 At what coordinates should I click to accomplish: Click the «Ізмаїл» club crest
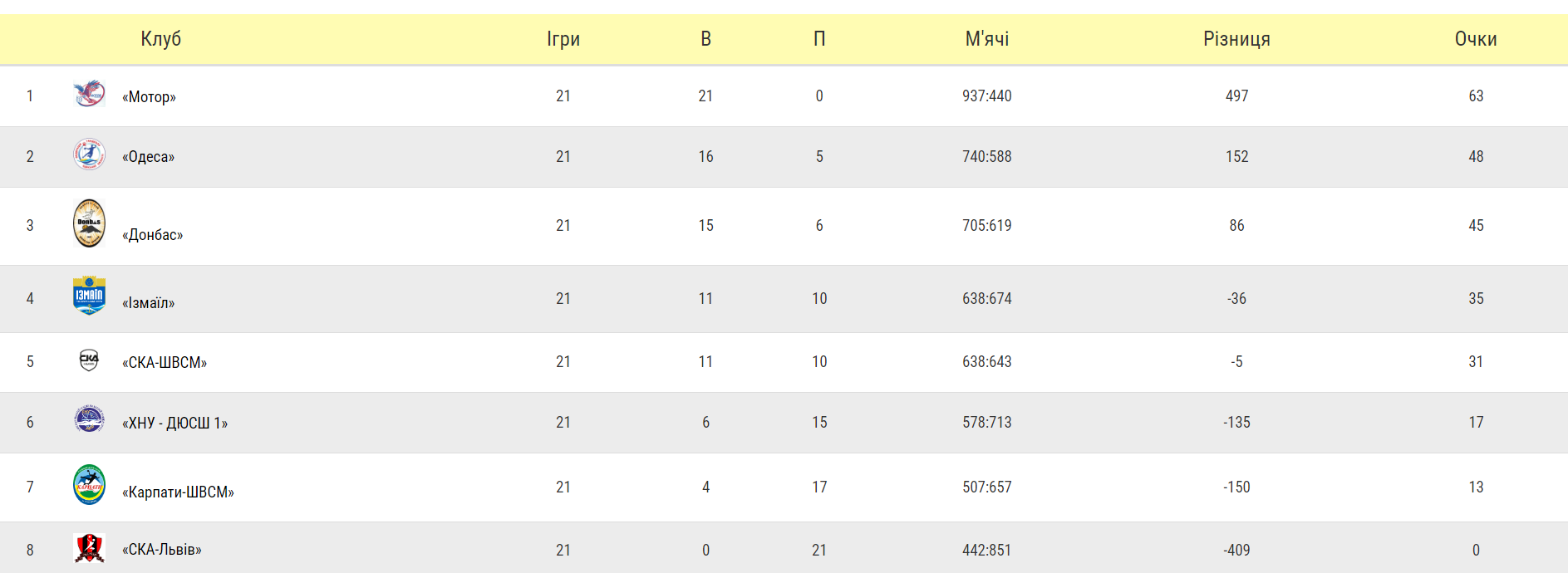click(89, 296)
